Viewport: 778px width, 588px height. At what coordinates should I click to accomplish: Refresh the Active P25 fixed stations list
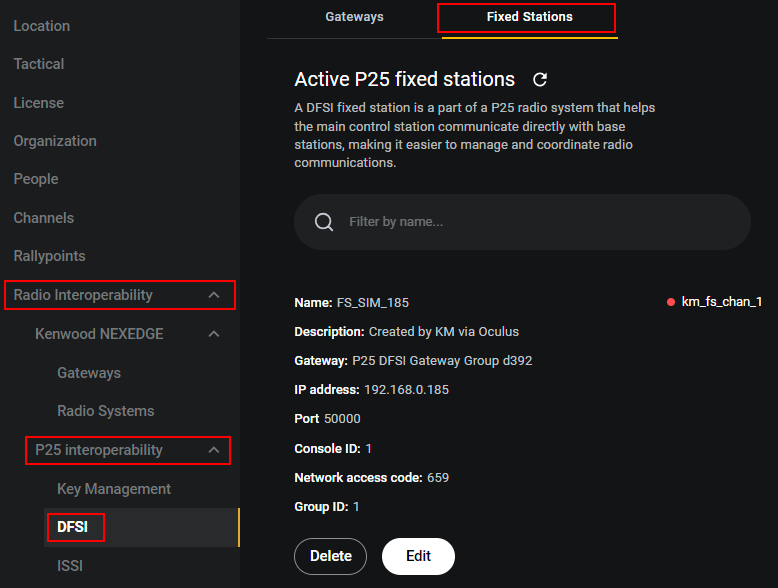[x=540, y=79]
